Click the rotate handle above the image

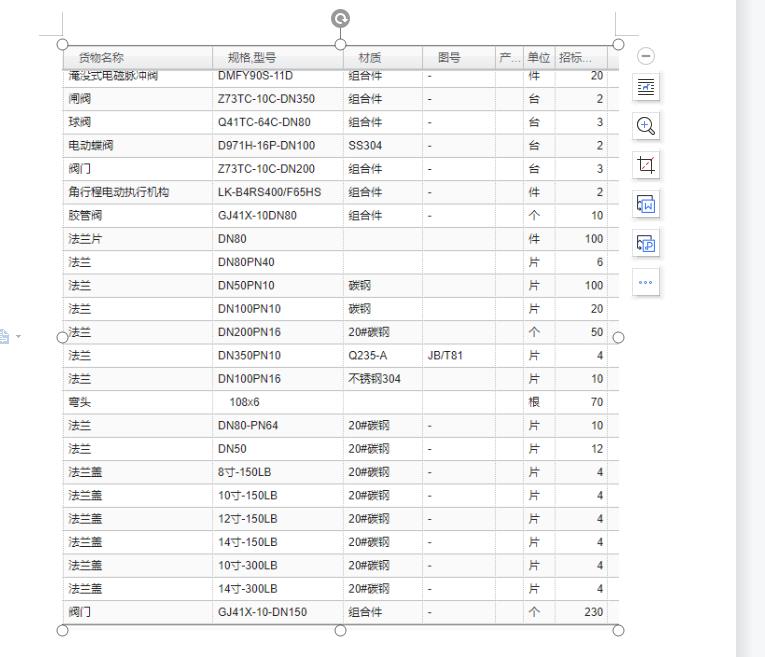click(340, 19)
